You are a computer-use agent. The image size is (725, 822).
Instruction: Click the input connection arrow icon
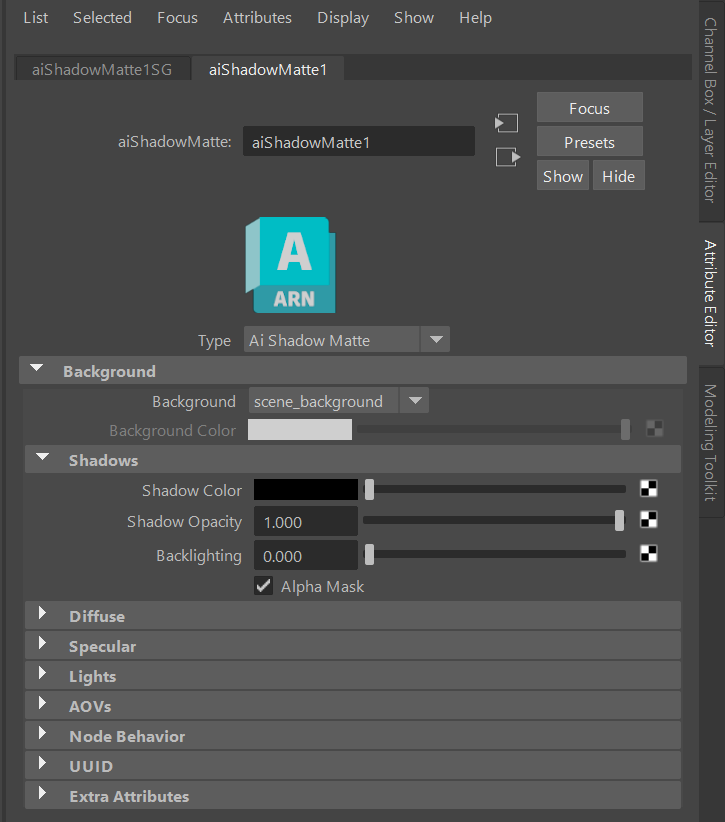(x=506, y=123)
